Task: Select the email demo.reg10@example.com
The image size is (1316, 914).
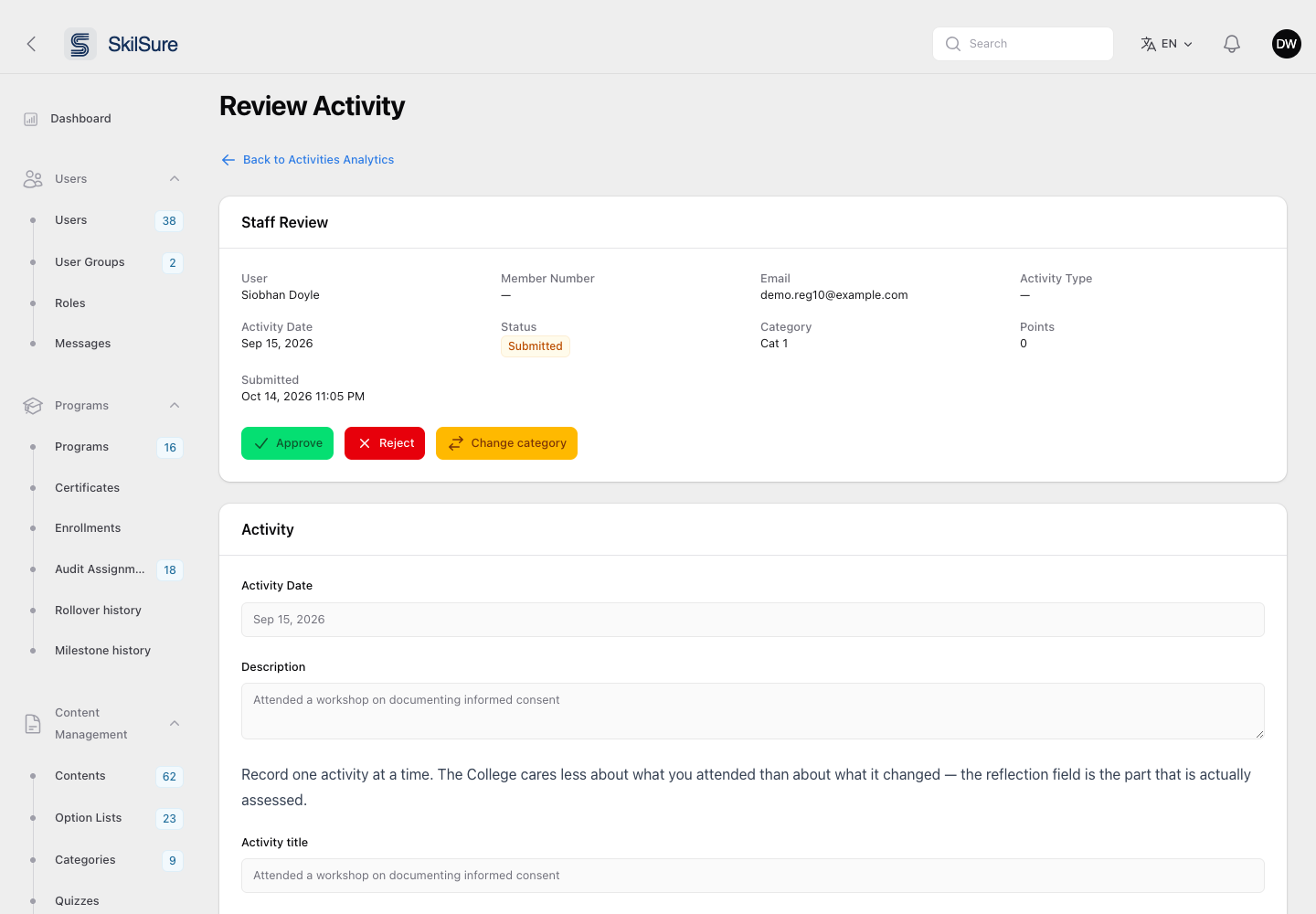Action: [834, 295]
